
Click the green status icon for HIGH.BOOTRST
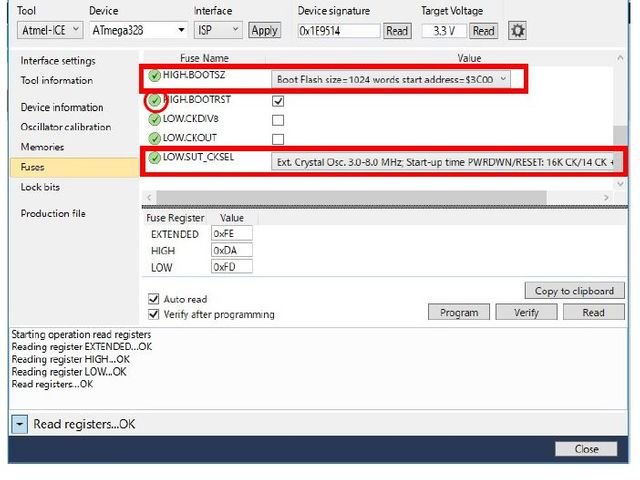pyautogui.click(x=154, y=100)
